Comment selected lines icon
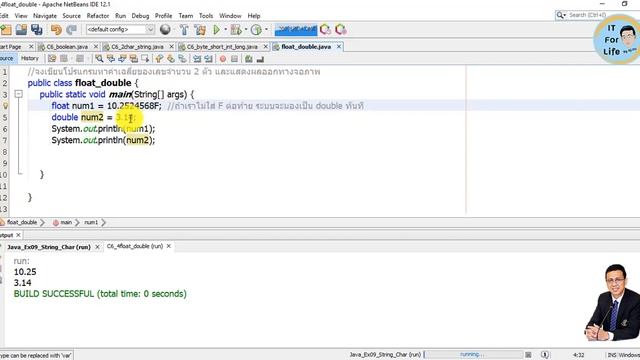This screenshot has height=360, width=640. [x=249, y=59]
